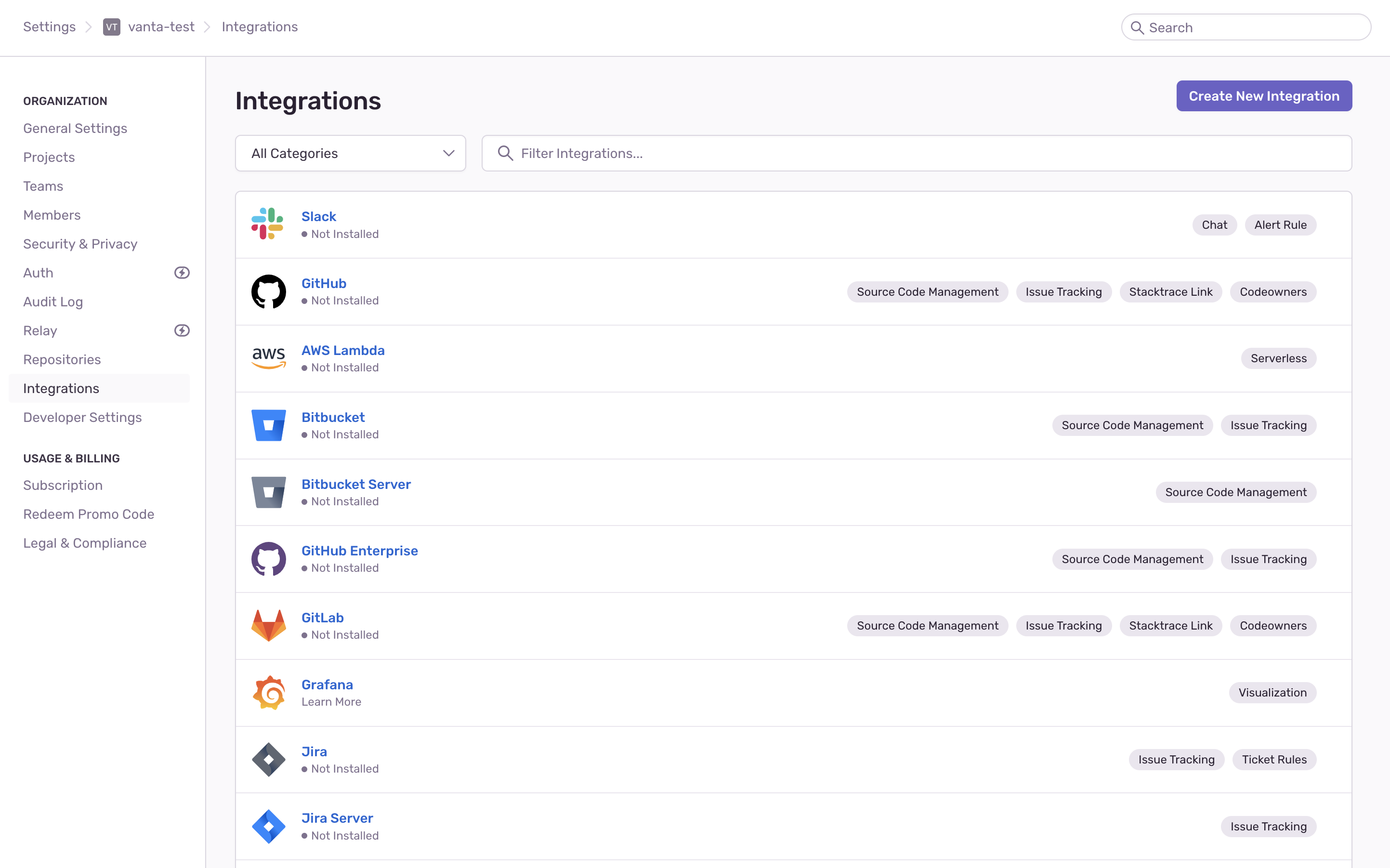Click Codeowners tag on GitHub row

pyautogui.click(x=1273, y=291)
